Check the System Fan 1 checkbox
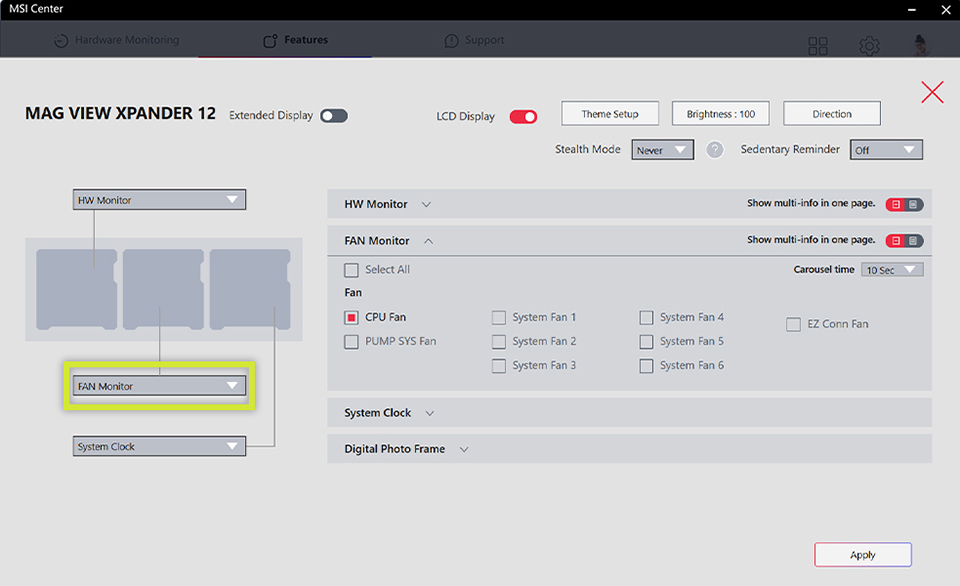The width and height of the screenshot is (960, 586). [x=498, y=317]
